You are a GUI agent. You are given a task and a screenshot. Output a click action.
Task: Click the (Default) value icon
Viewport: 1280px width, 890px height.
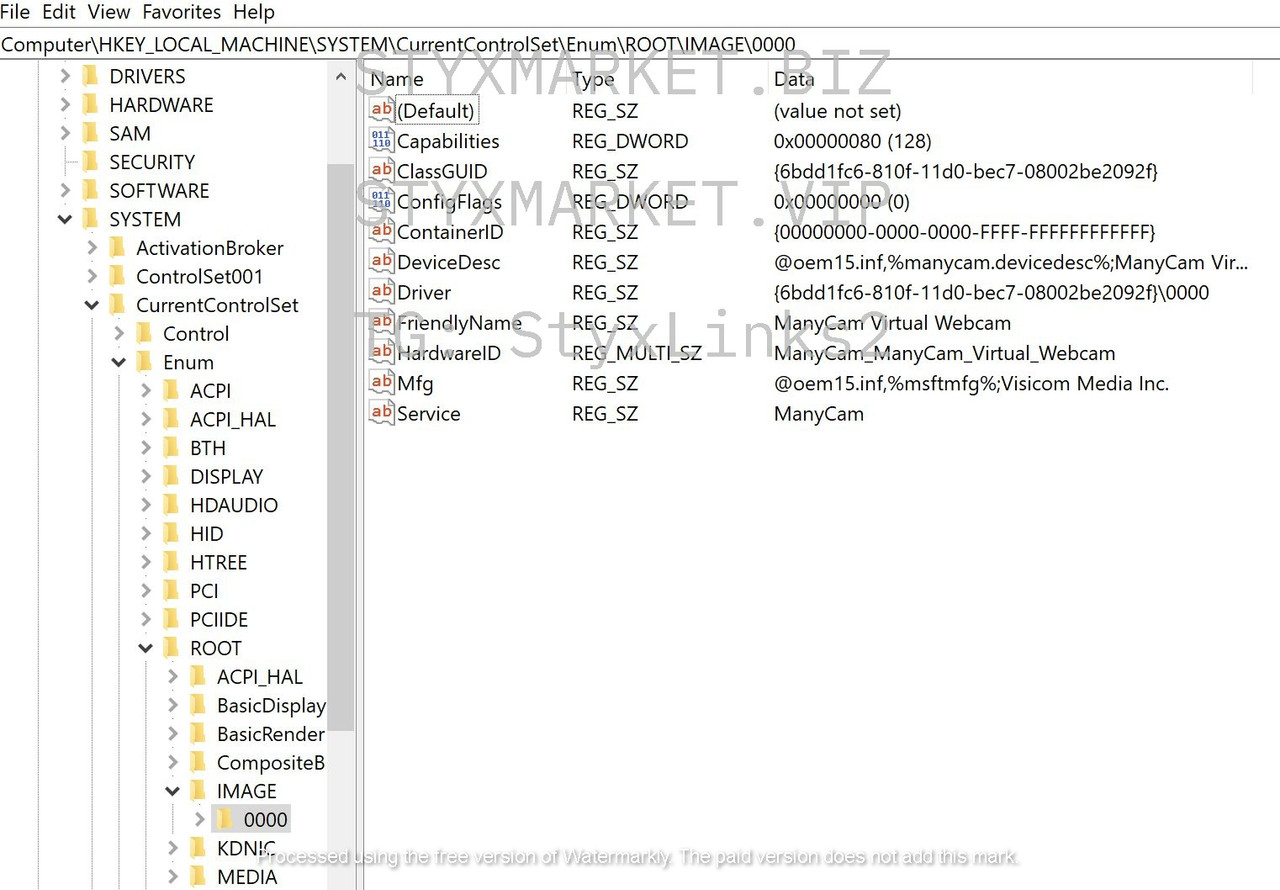(381, 110)
